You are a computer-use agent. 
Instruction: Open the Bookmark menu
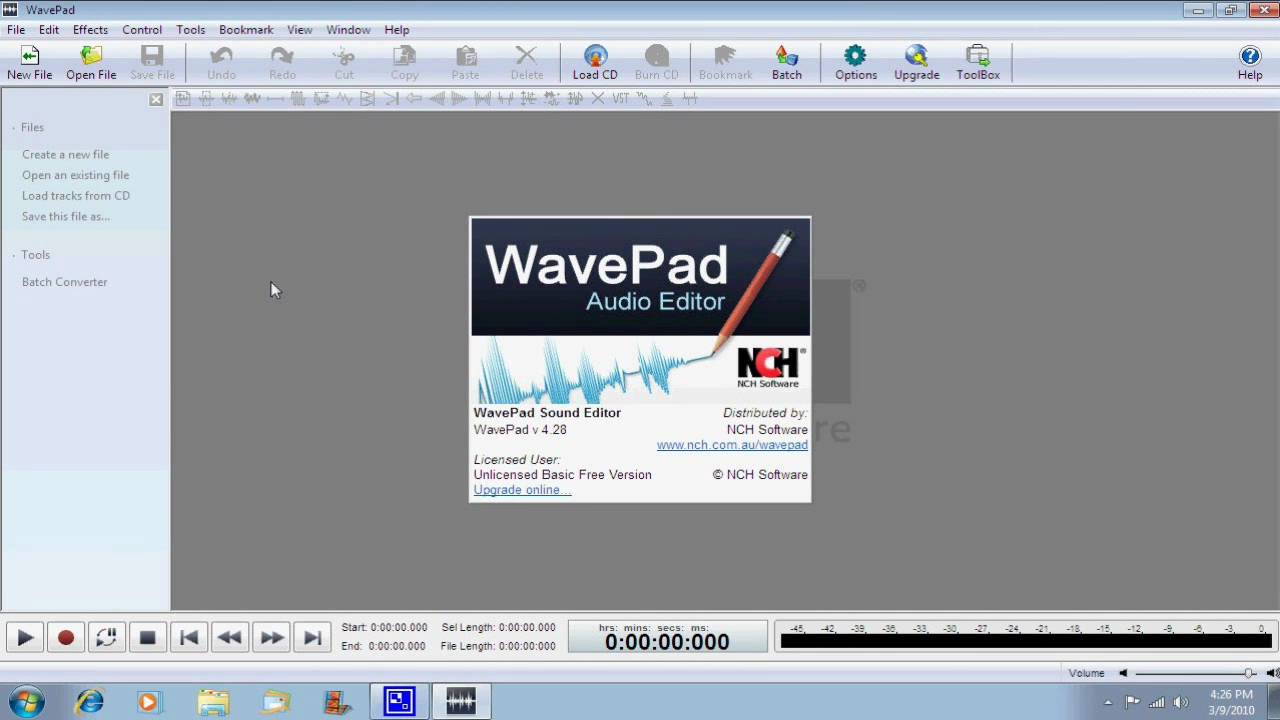point(246,30)
